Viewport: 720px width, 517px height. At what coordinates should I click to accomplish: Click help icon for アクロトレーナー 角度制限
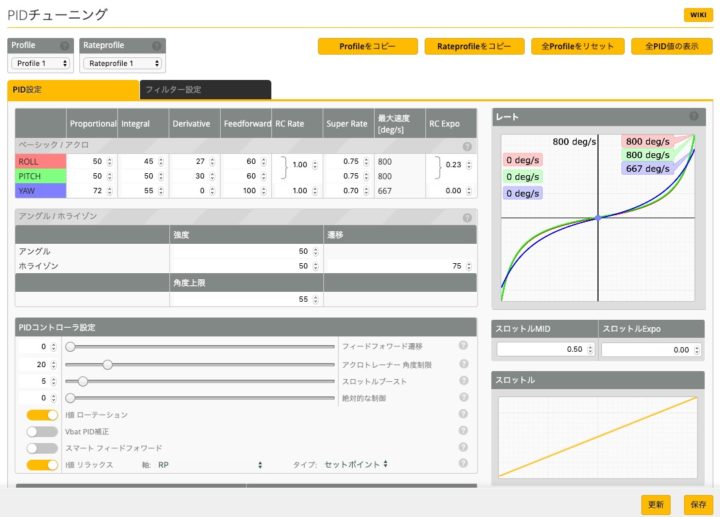463,364
